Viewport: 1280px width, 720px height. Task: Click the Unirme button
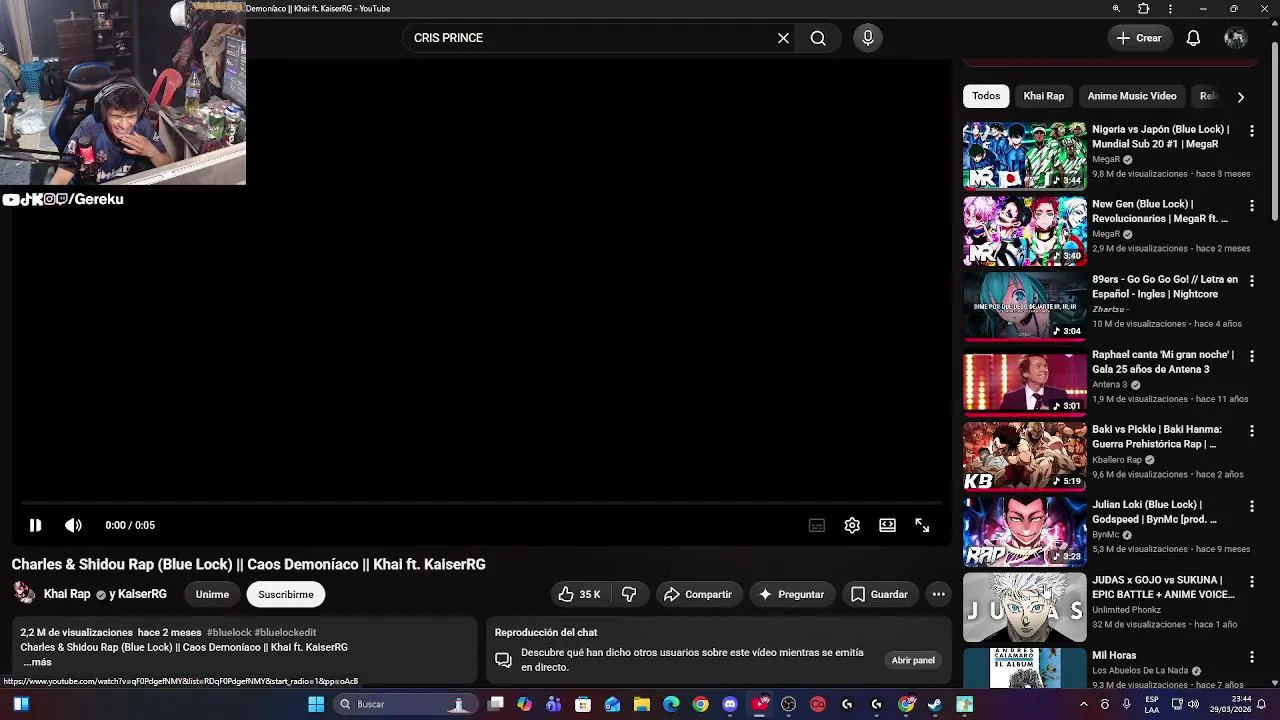coord(212,594)
